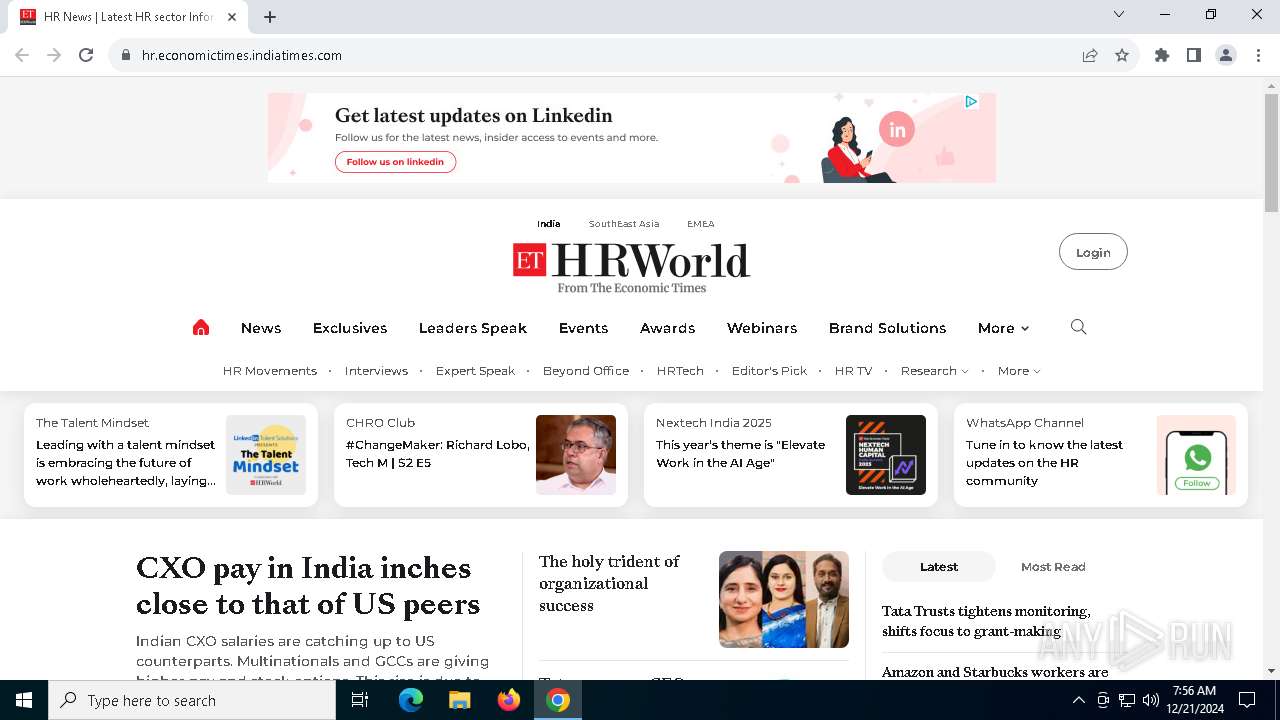Viewport: 1280px width, 720px height.
Task: Open the Beyond Office link
Action: 586,371
